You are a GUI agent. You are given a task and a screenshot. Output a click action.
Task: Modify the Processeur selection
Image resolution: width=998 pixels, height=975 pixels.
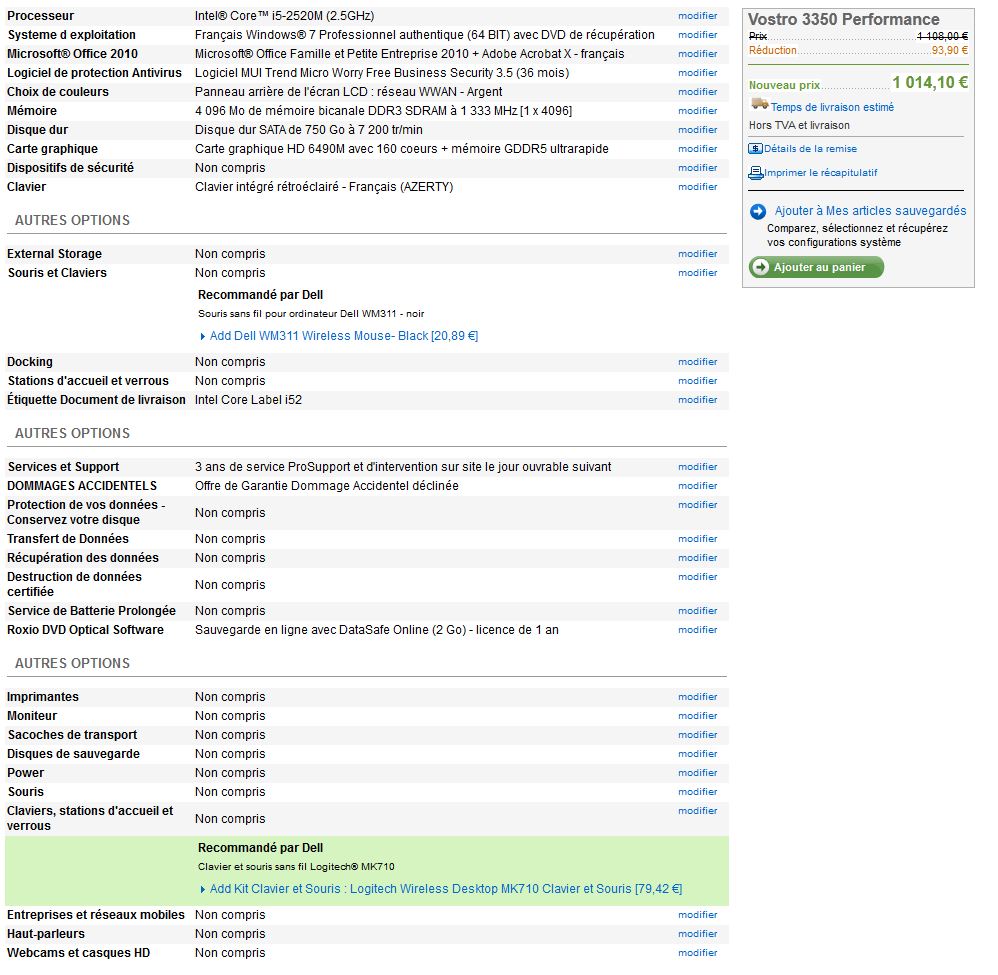(697, 16)
